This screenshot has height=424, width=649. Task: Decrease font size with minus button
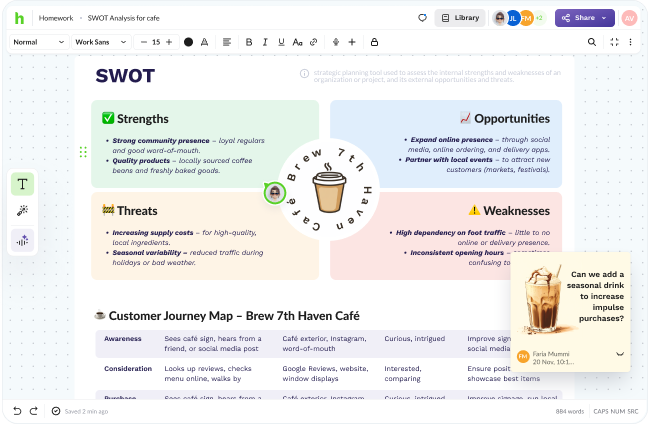[144, 42]
